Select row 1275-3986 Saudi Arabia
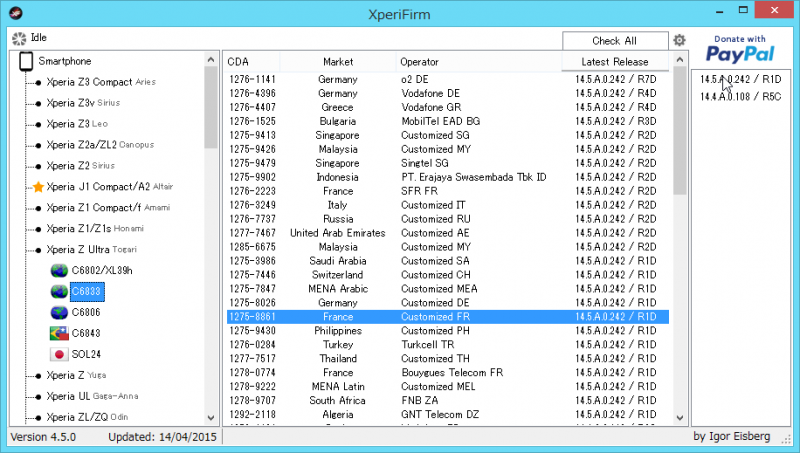The image size is (800, 453). click(x=447, y=261)
